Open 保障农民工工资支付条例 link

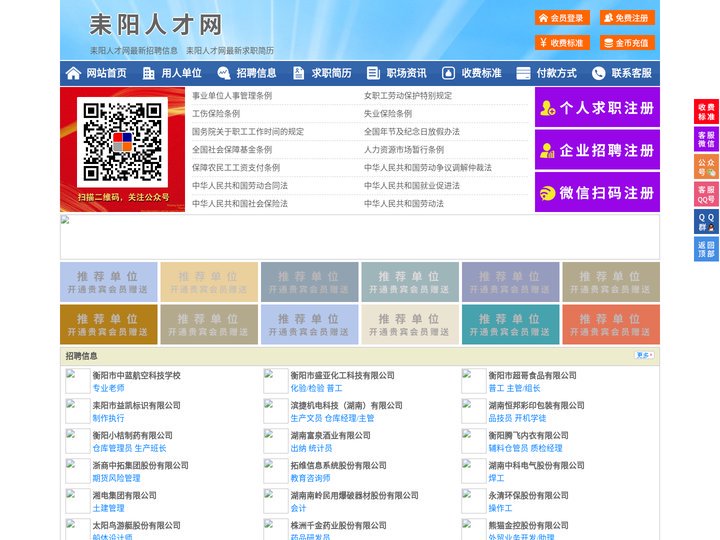pyautogui.click(x=236, y=167)
